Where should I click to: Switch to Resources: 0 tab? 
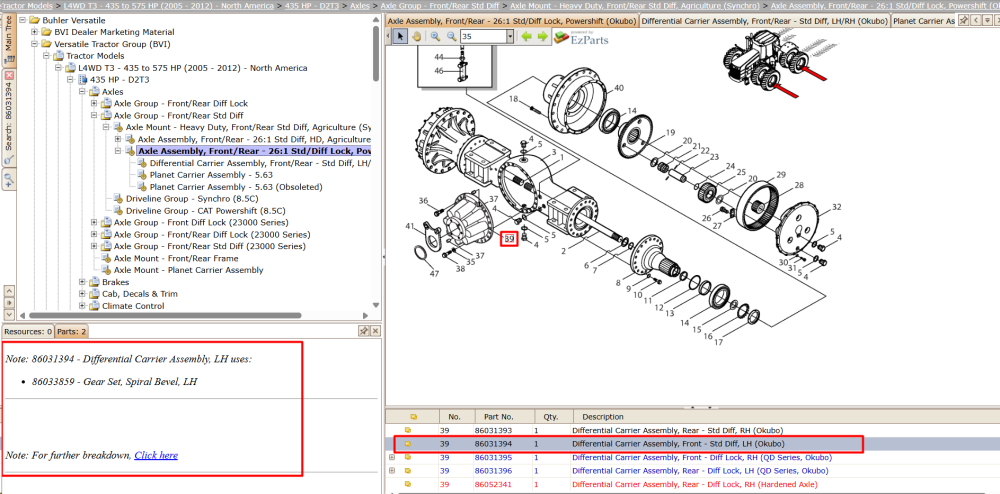click(x=27, y=331)
